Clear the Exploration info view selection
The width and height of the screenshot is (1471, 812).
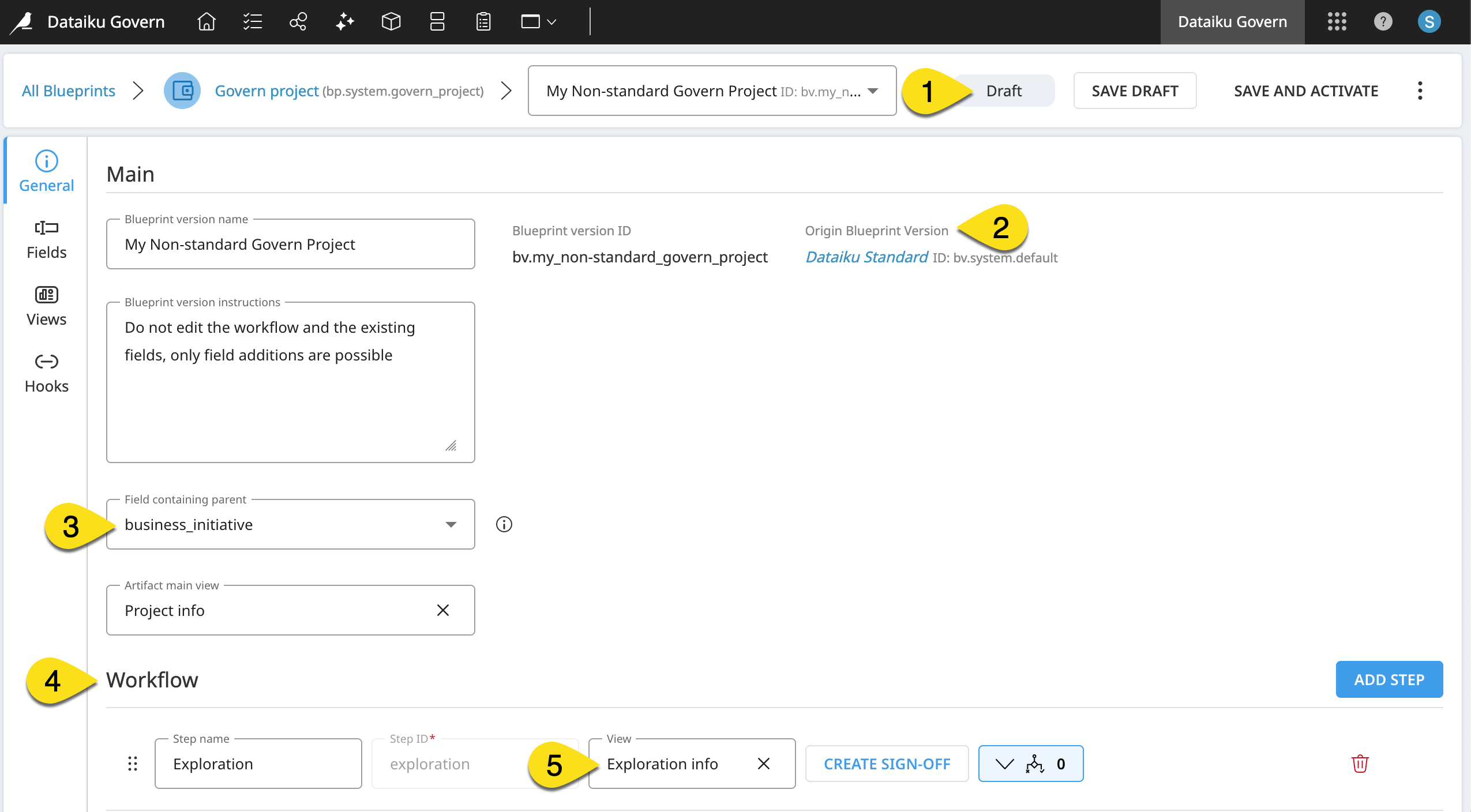tap(764, 764)
